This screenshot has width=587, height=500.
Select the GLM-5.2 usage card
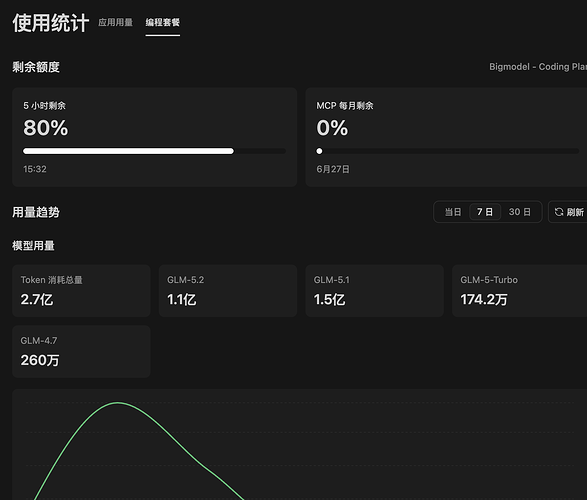pyautogui.click(x=228, y=291)
